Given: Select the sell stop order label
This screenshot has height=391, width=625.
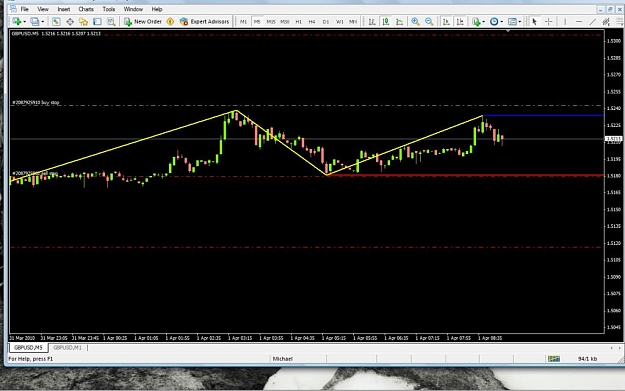Looking at the screenshot, I should (x=35, y=173).
